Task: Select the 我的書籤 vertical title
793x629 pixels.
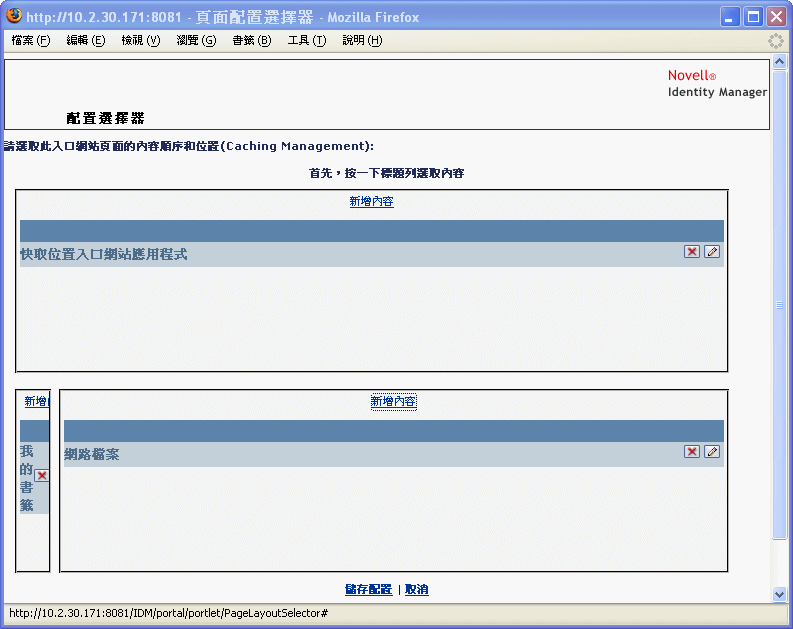Action: coord(26,478)
